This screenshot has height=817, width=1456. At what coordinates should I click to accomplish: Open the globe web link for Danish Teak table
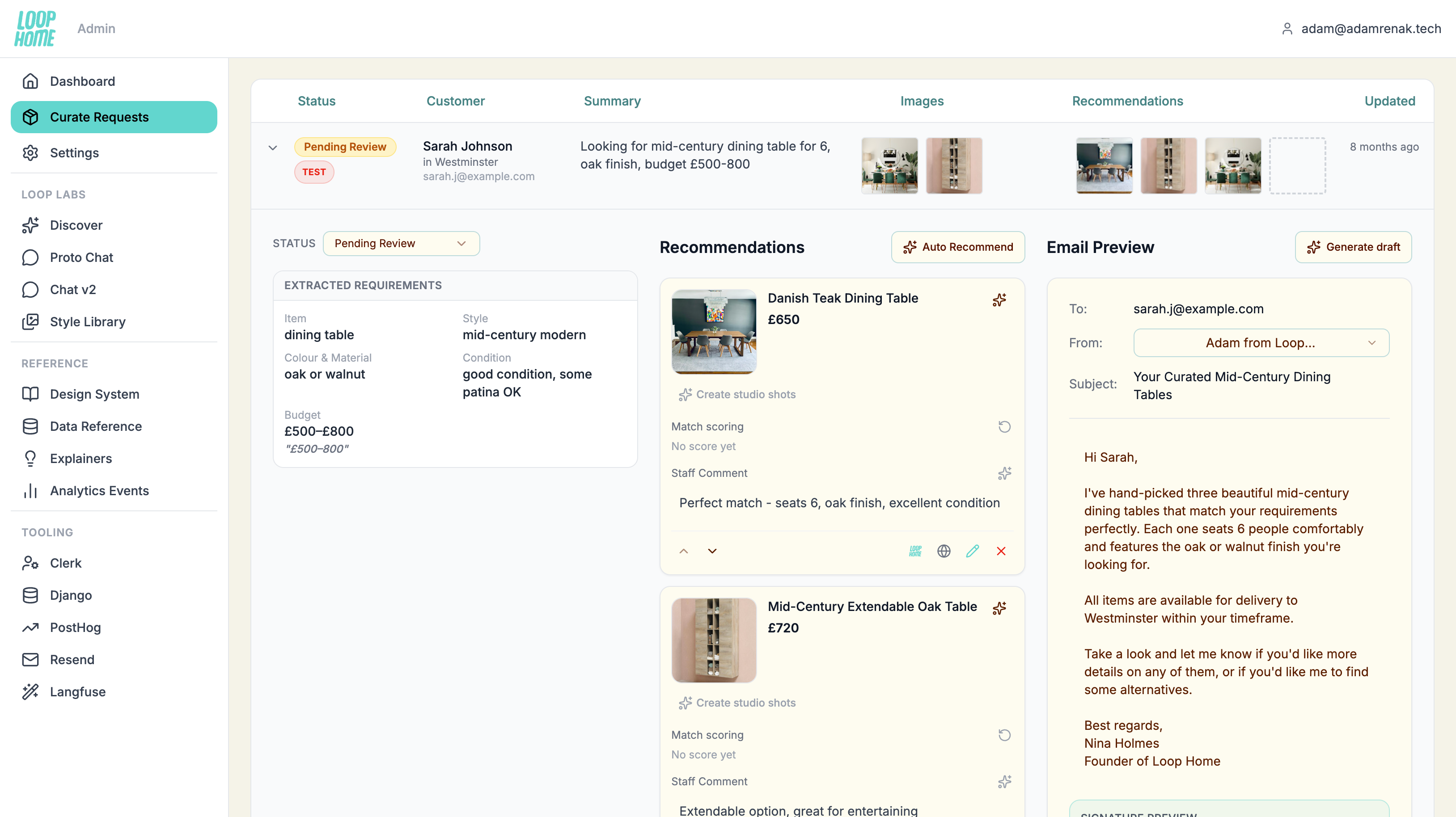944,551
